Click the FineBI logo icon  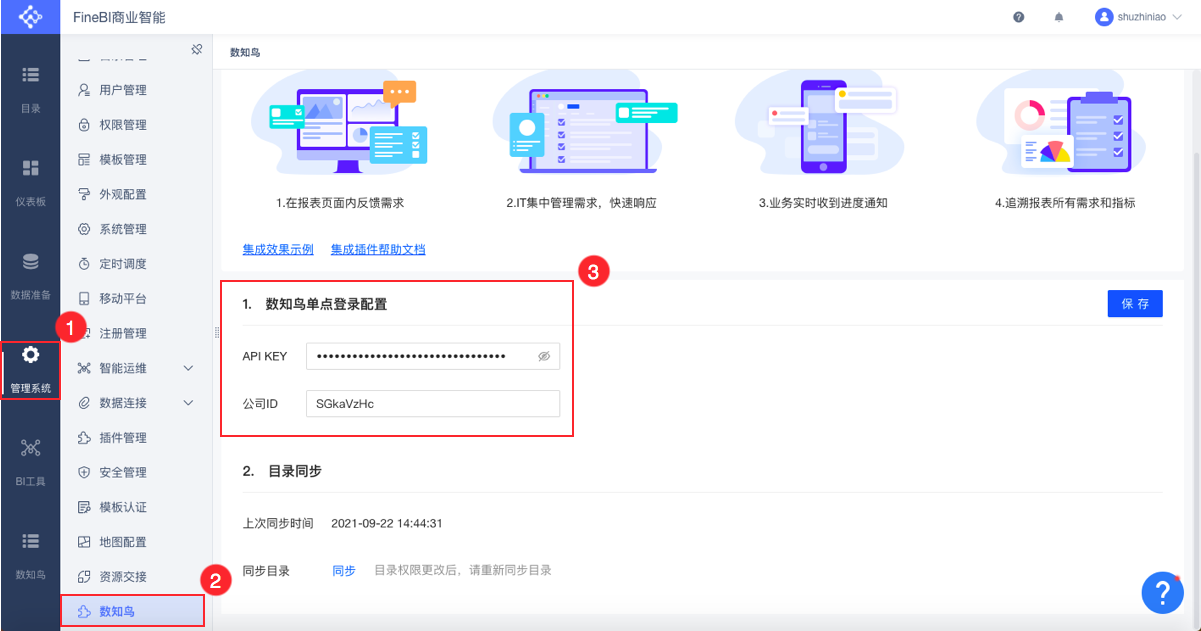tap(30, 17)
